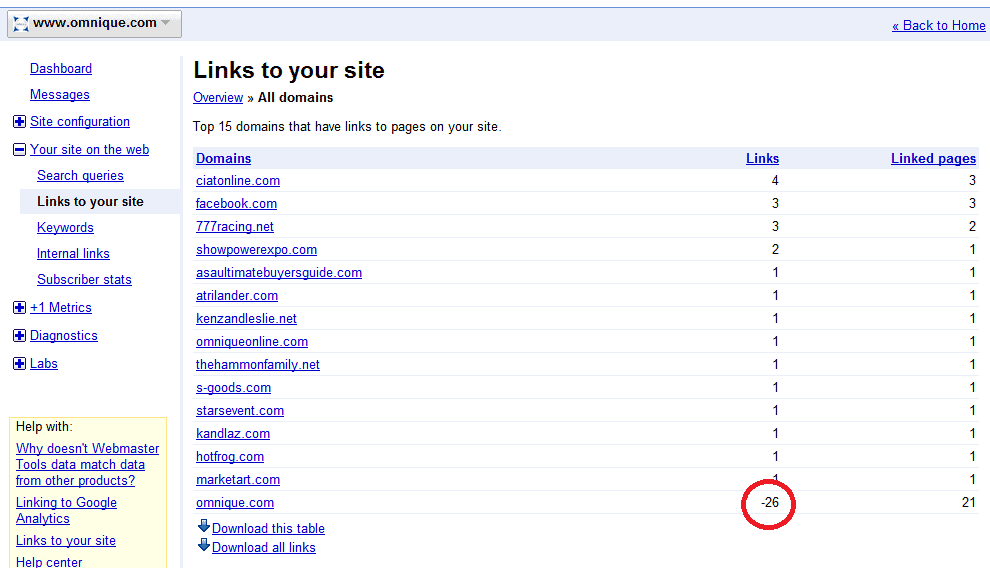
Task: Click the download arrow icon beside Download this table
Action: (204, 527)
